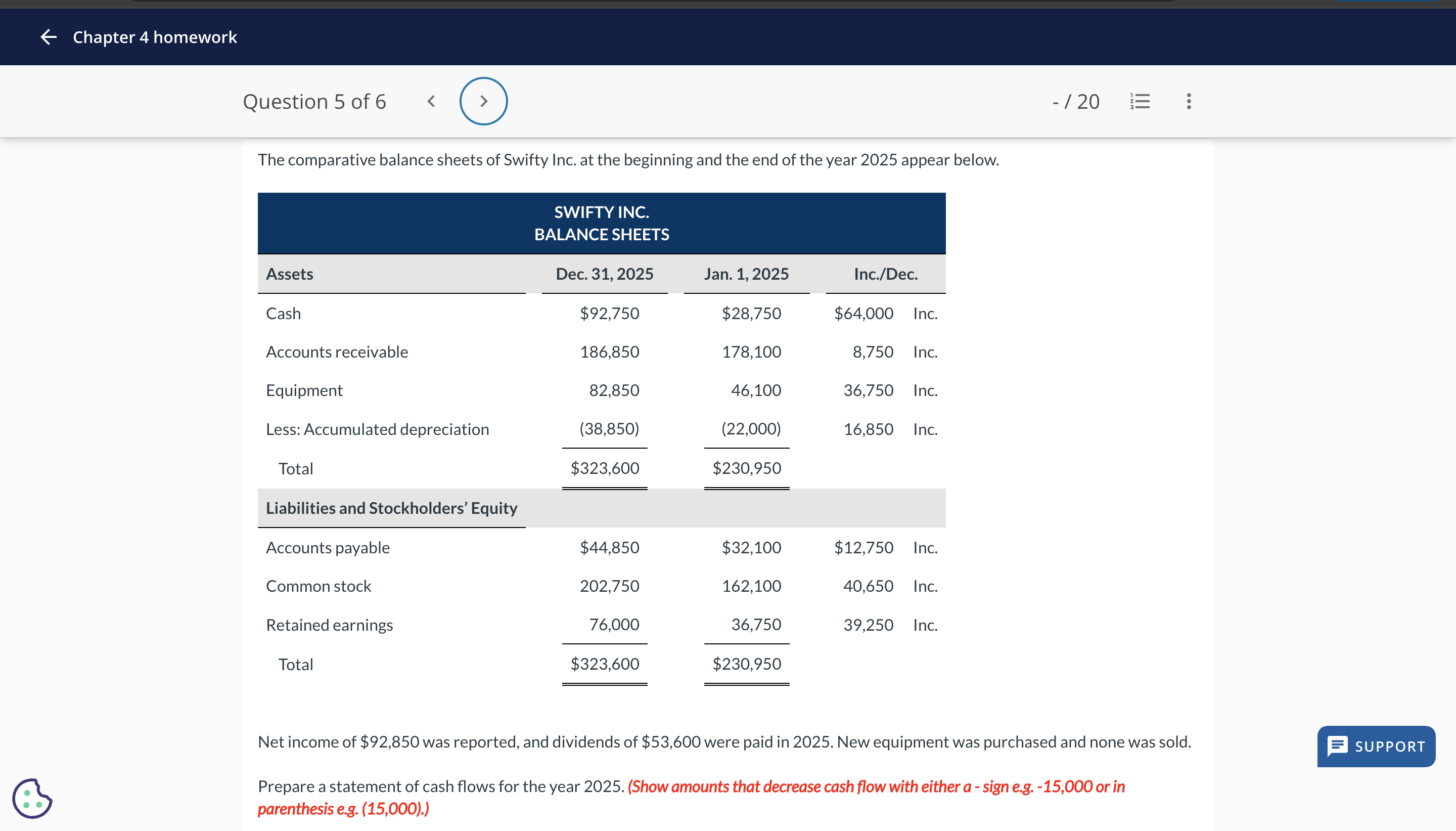Click the Cash row label

coord(283,314)
